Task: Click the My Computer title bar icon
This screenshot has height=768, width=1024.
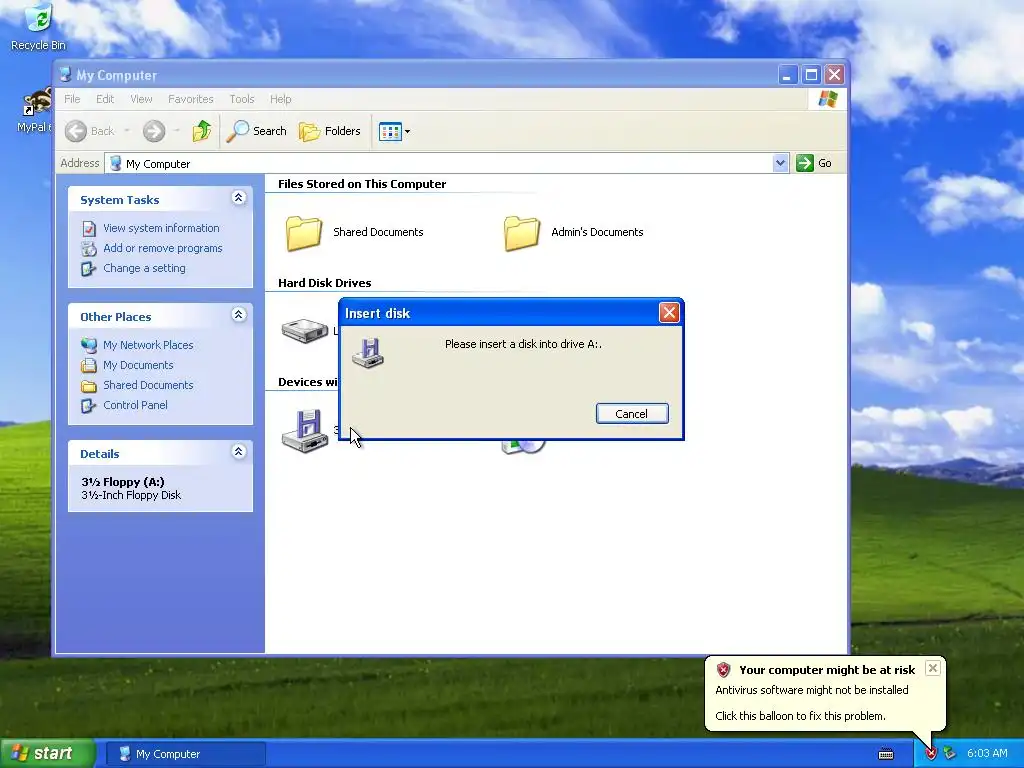Action: pos(65,75)
